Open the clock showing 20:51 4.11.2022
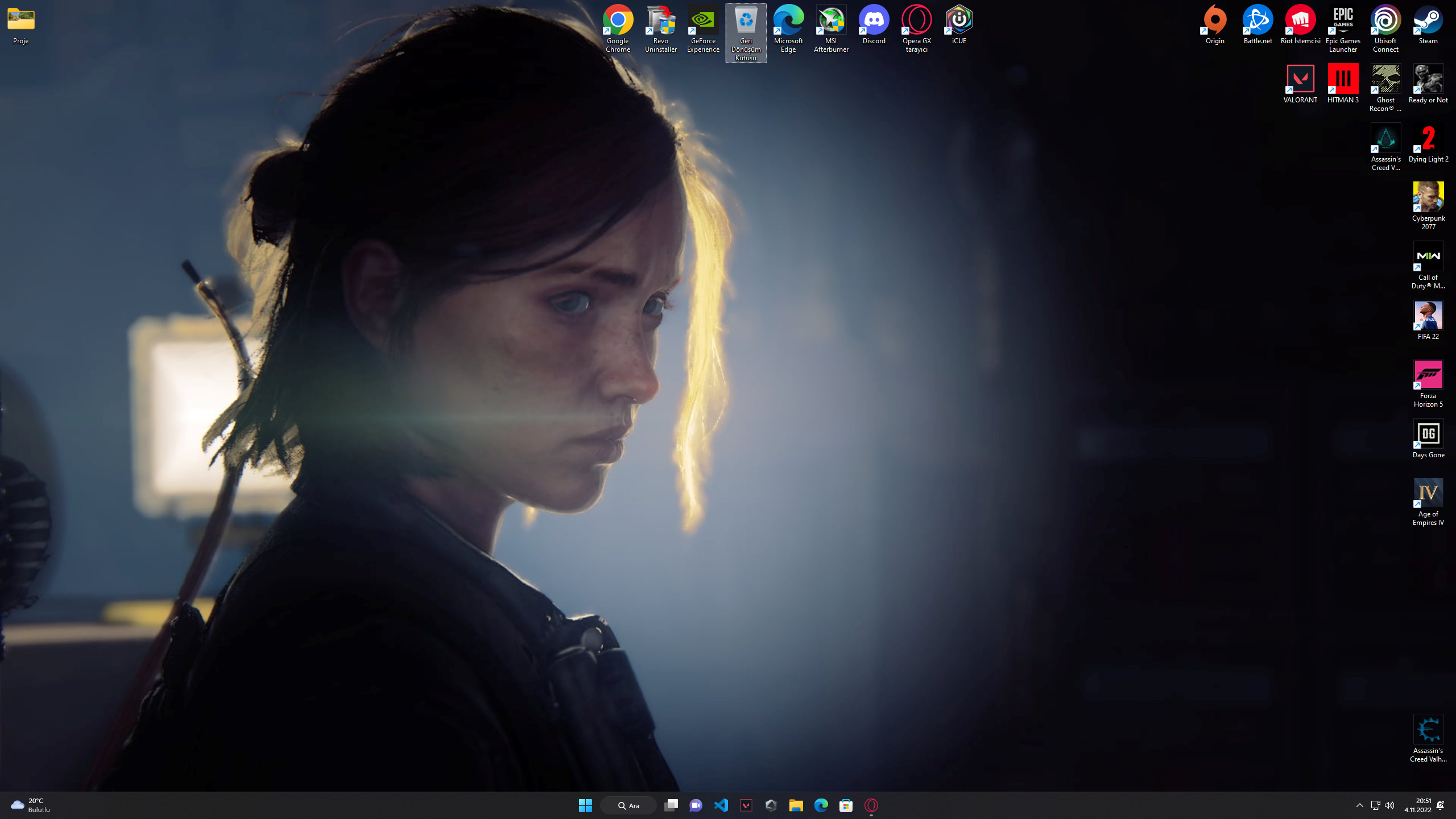The width and height of the screenshot is (1456, 819). point(1417,805)
